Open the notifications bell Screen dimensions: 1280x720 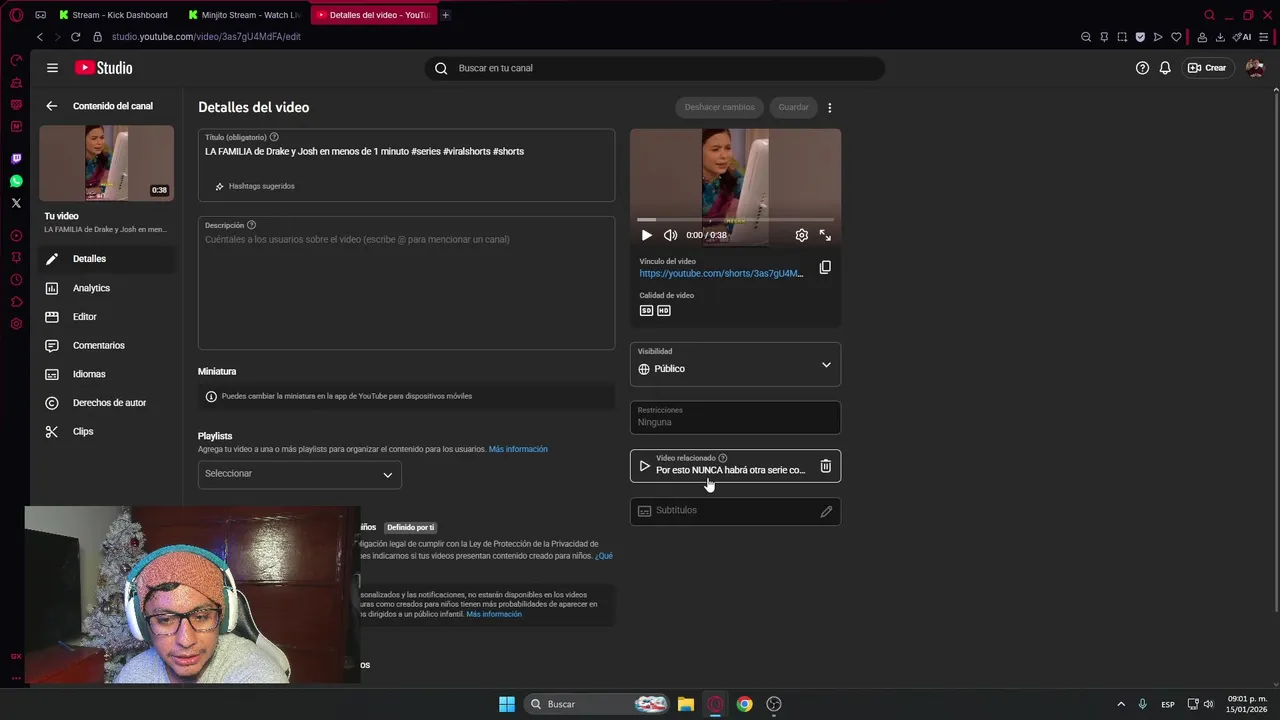click(1165, 68)
